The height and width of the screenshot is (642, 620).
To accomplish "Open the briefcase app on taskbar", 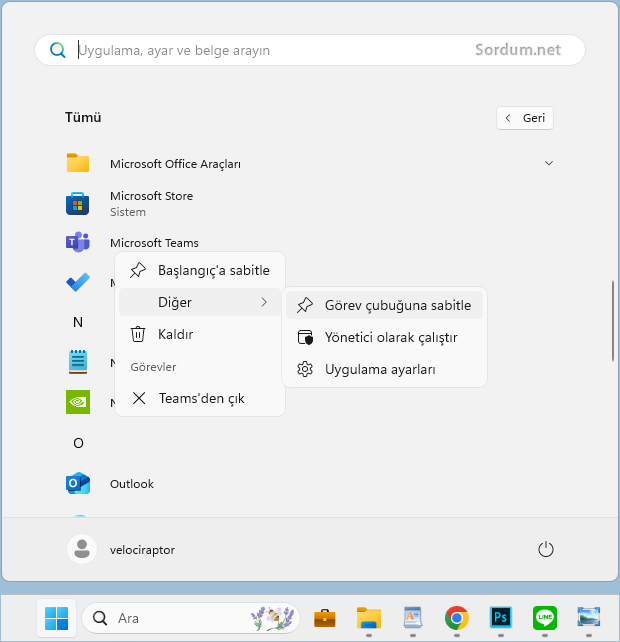I will 325,618.
